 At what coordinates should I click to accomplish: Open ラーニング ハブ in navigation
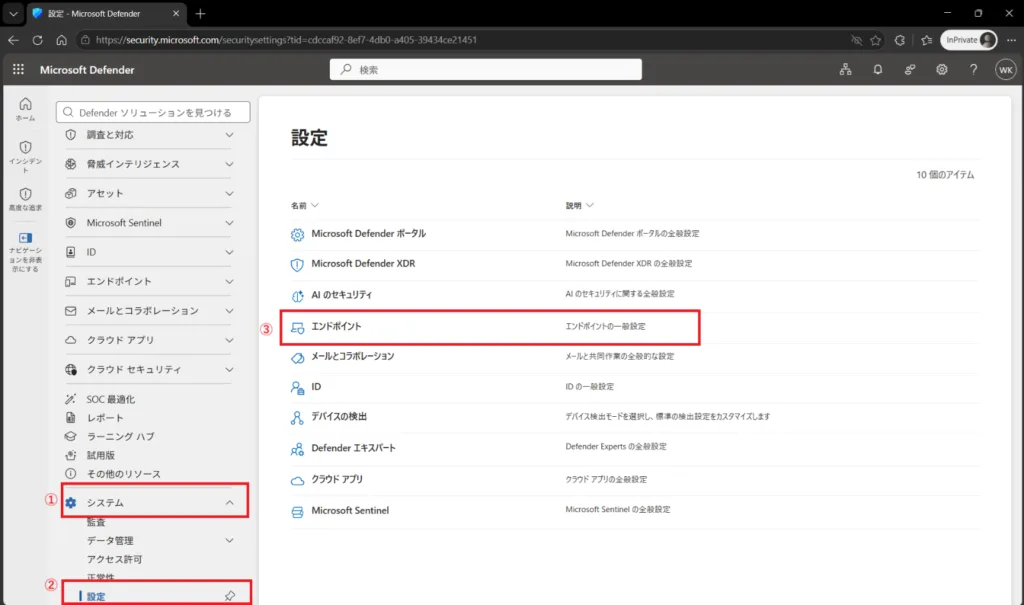[120, 436]
